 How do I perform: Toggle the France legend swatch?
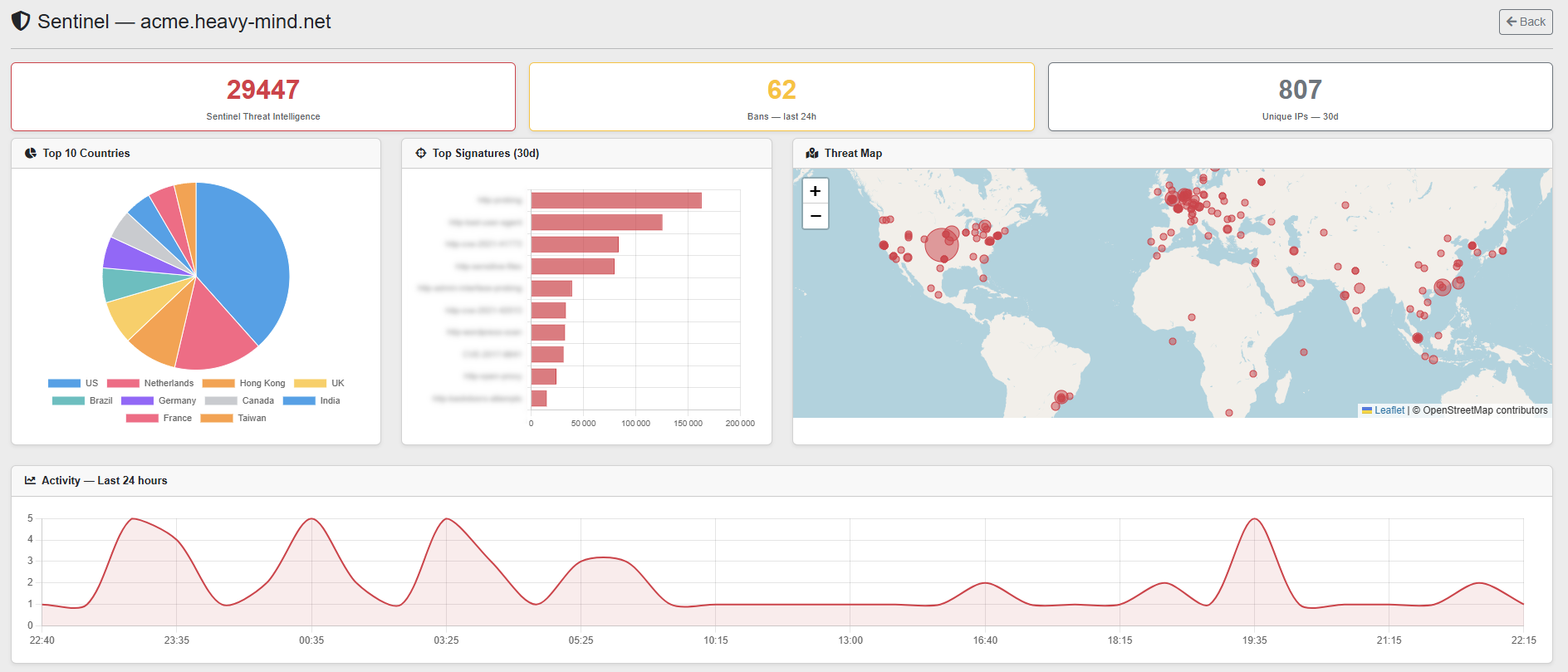[142, 418]
